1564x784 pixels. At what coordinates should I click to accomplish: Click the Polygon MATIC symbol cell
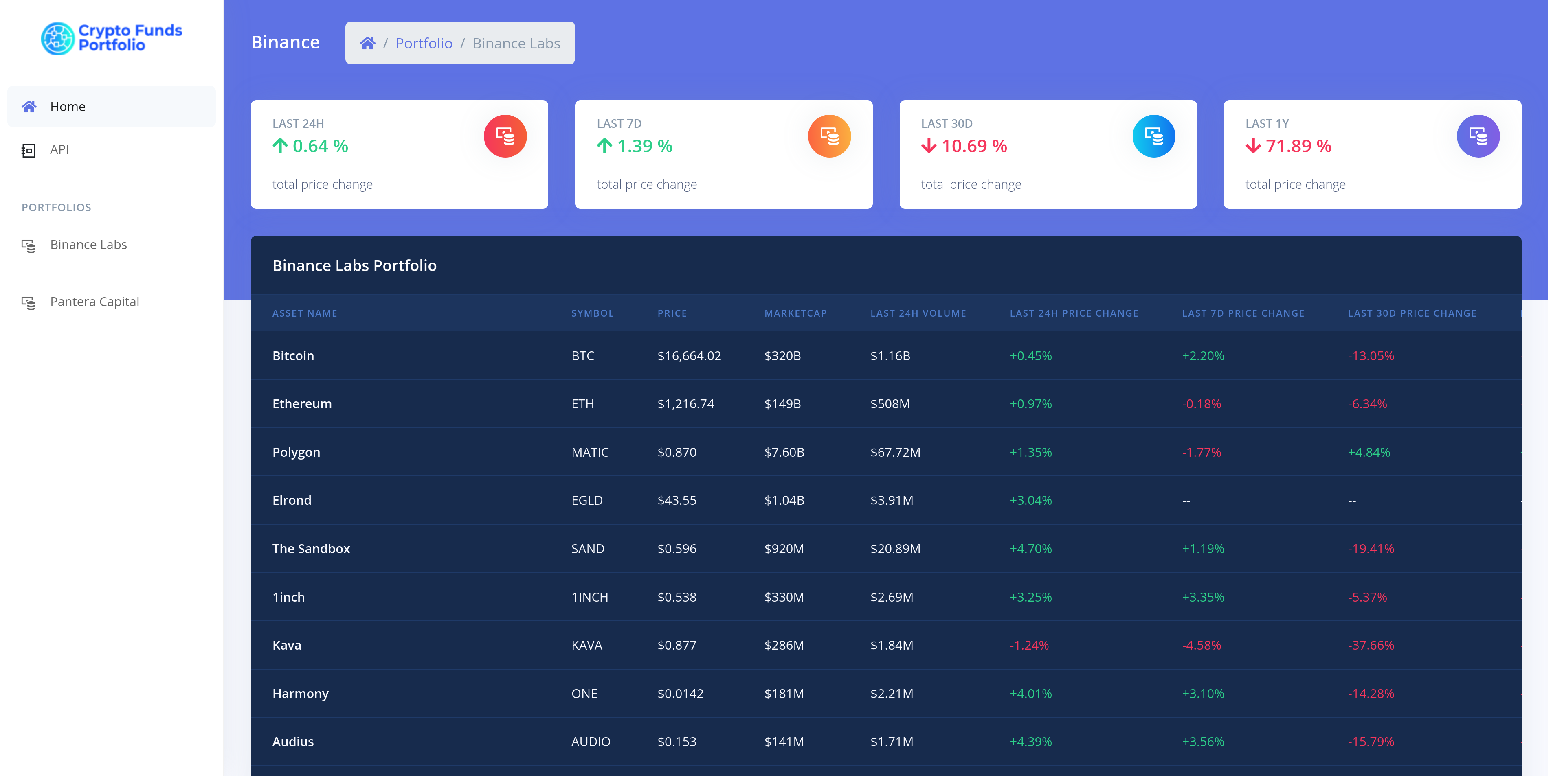pyautogui.click(x=589, y=452)
